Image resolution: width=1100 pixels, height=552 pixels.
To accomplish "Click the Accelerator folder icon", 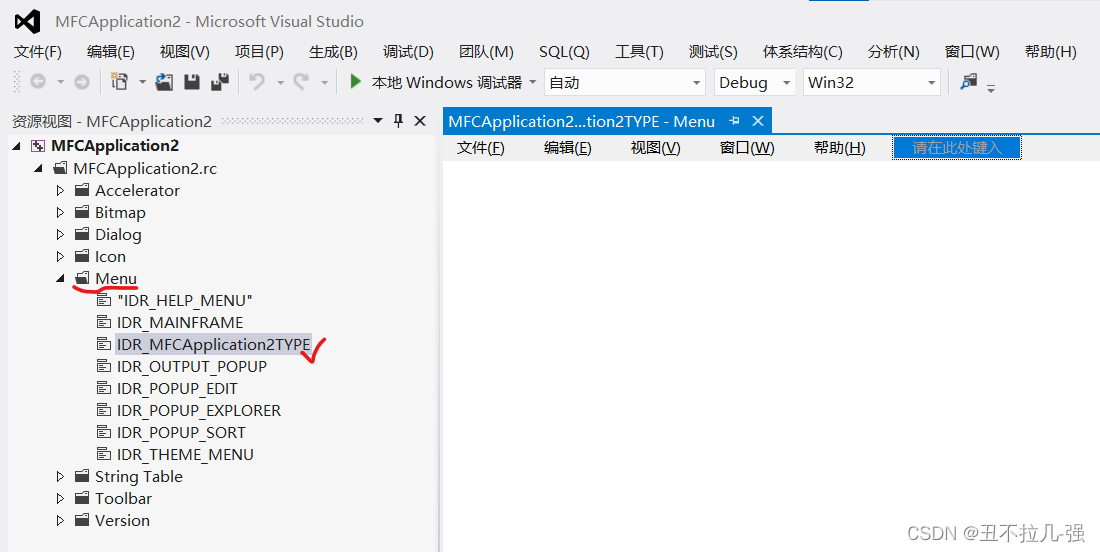I will click(83, 190).
